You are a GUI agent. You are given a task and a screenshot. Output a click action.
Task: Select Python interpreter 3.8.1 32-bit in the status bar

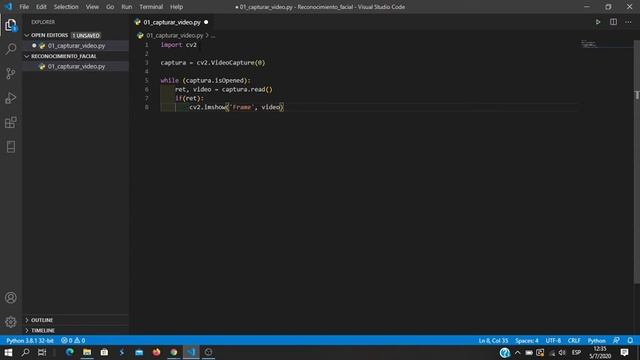tap(30, 340)
